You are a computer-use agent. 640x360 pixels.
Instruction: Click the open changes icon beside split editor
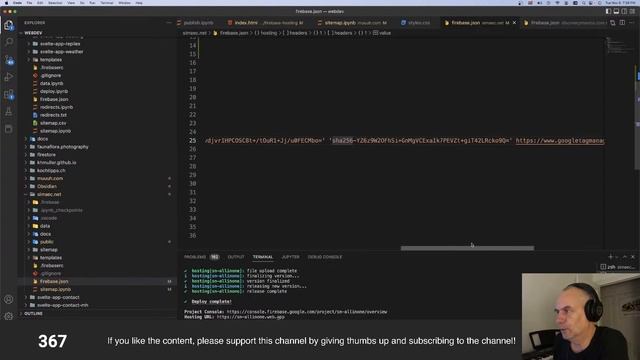pyautogui.click(x=613, y=23)
